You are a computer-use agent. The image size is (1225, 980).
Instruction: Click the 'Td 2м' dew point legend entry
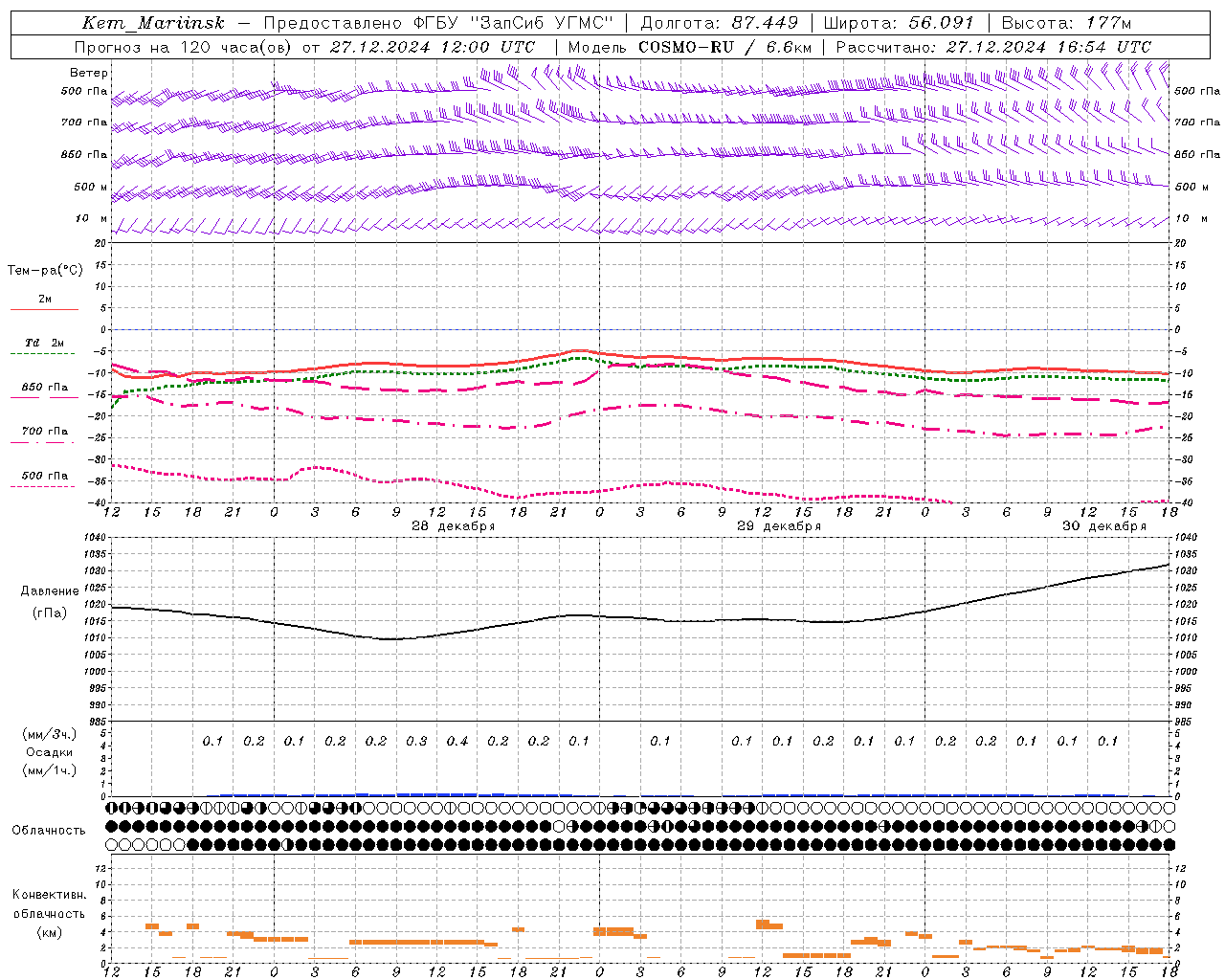click(x=45, y=343)
